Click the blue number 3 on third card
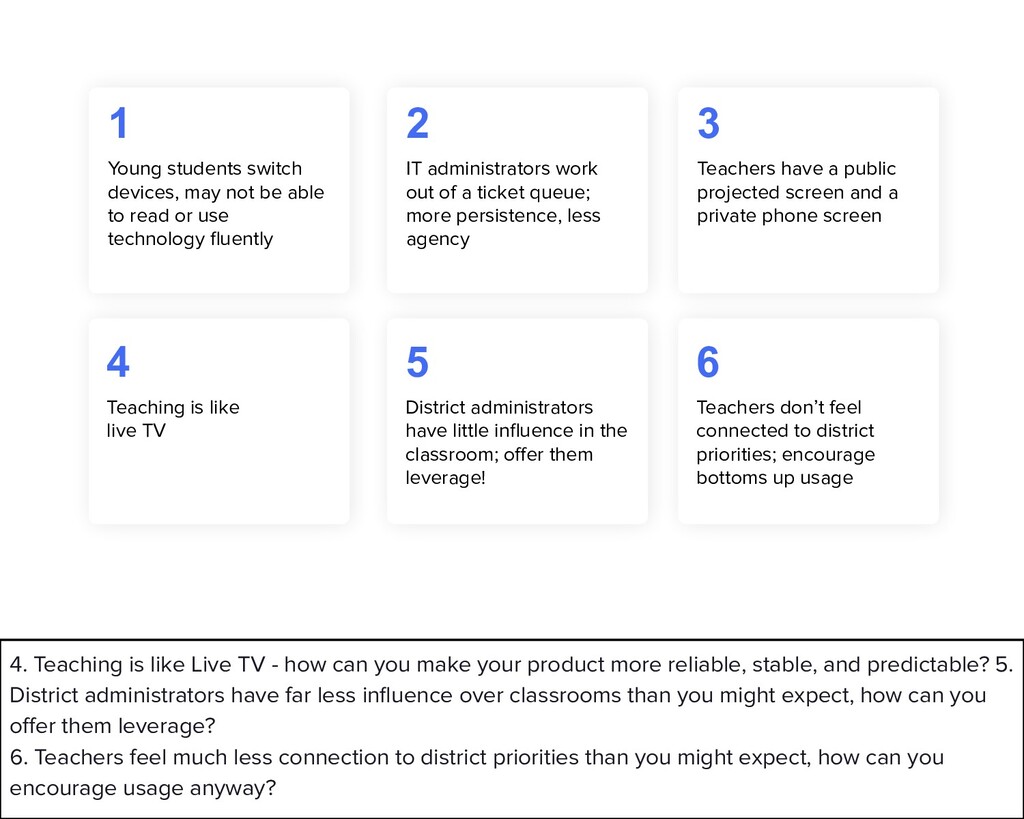The width and height of the screenshot is (1024, 819). point(709,123)
